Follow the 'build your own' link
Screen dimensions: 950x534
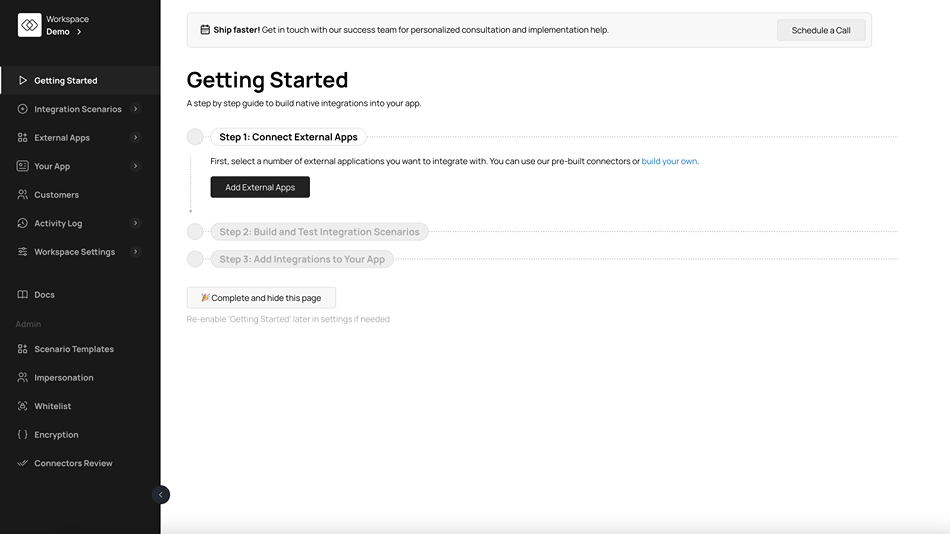[x=669, y=161]
